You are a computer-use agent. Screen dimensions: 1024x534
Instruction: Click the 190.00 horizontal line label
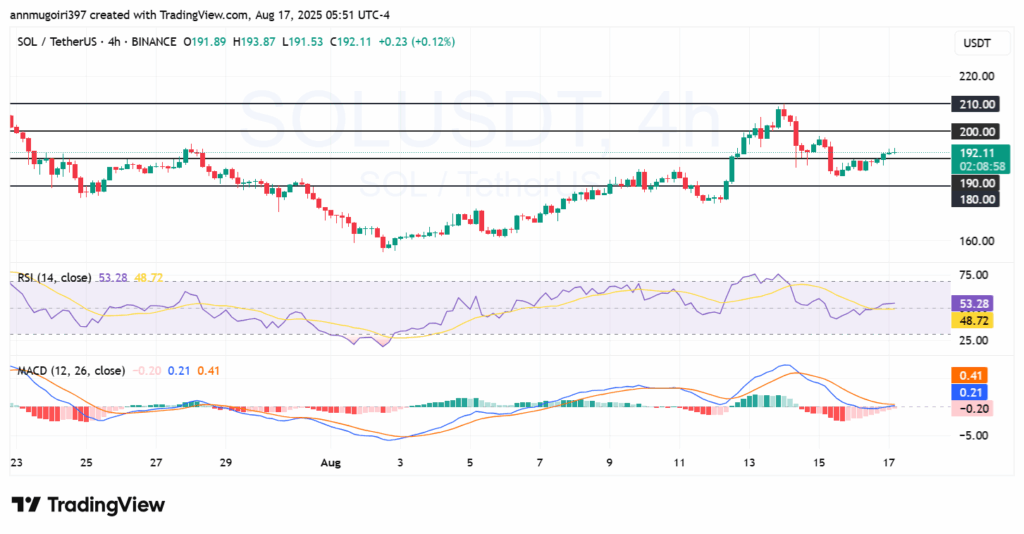pyautogui.click(x=976, y=183)
